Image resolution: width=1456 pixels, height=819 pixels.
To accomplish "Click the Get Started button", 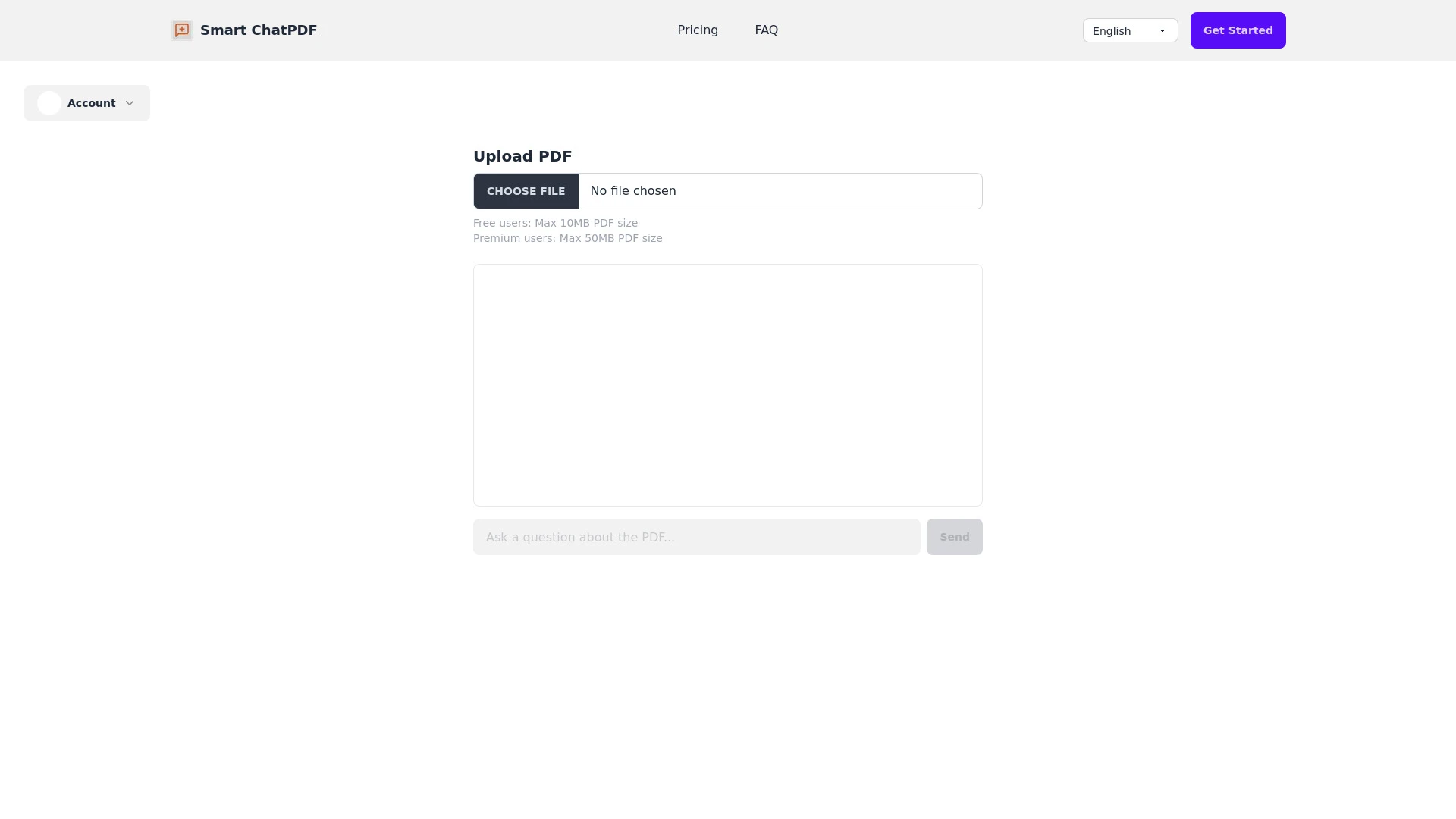I will click(x=1238, y=30).
